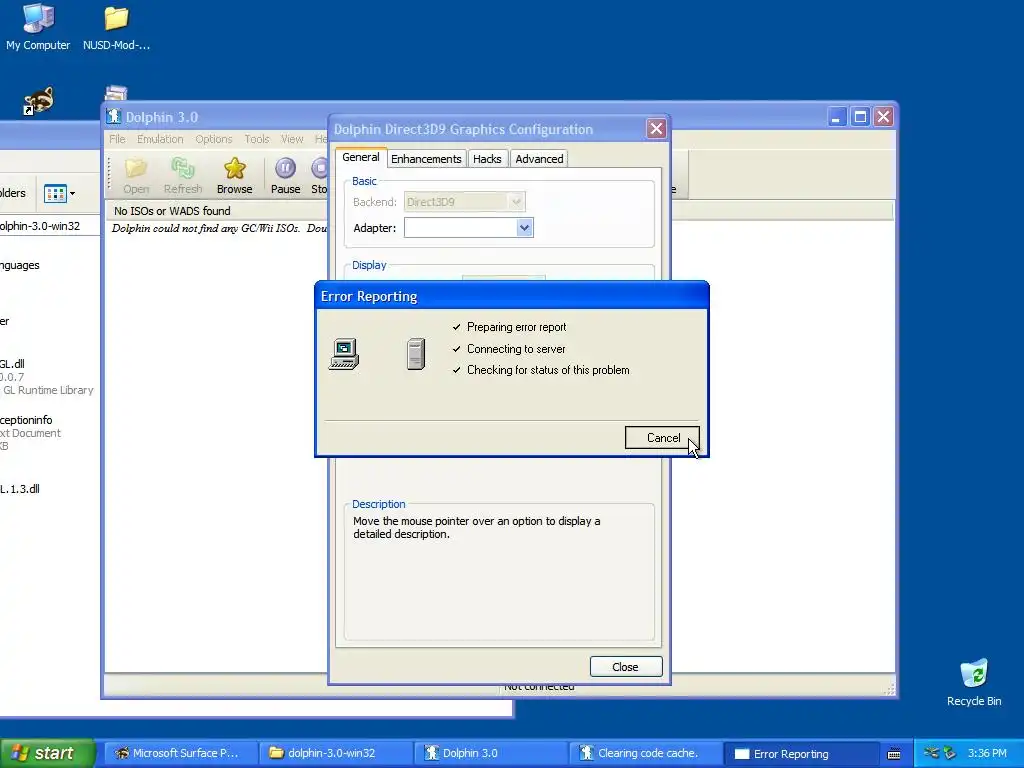Switch to dolphin-3.0-win32 taskbar folder

(x=335, y=753)
